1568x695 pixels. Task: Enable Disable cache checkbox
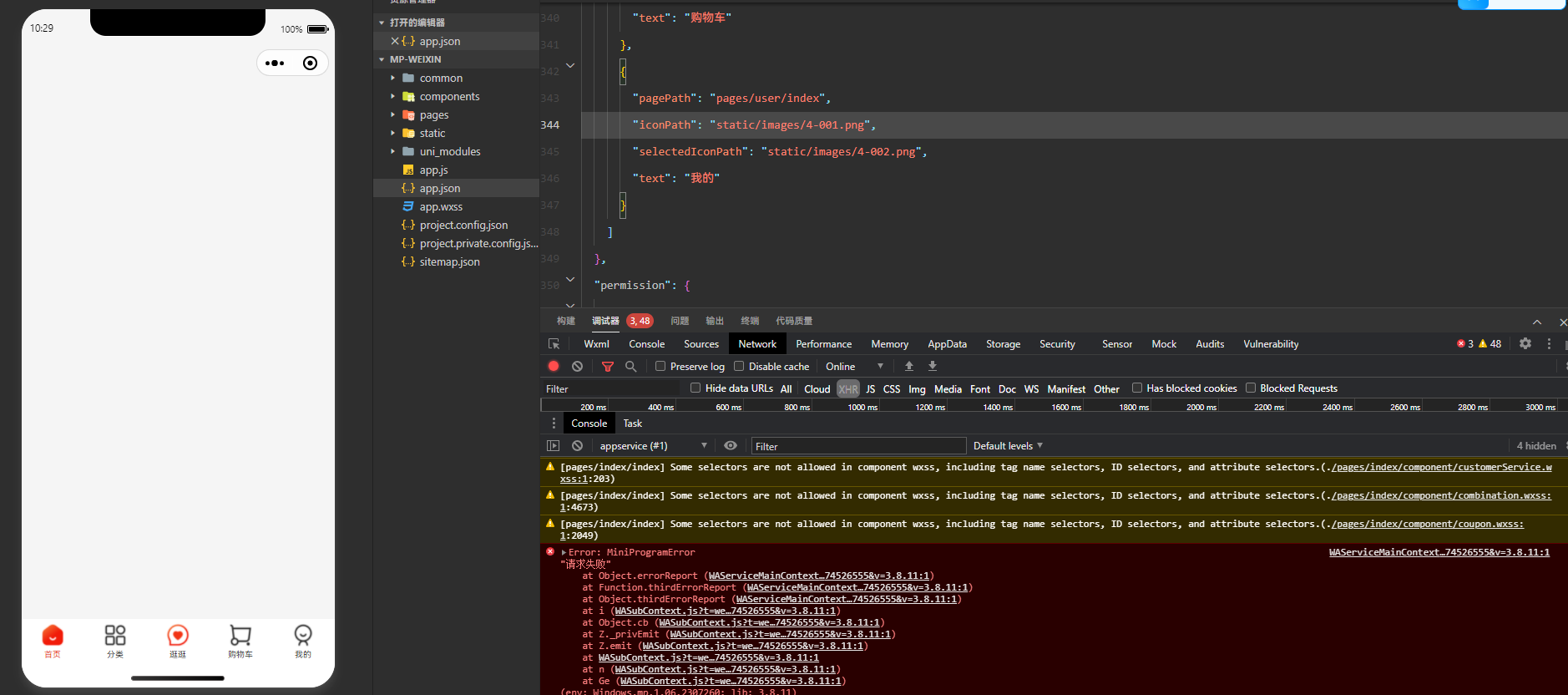point(739,366)
